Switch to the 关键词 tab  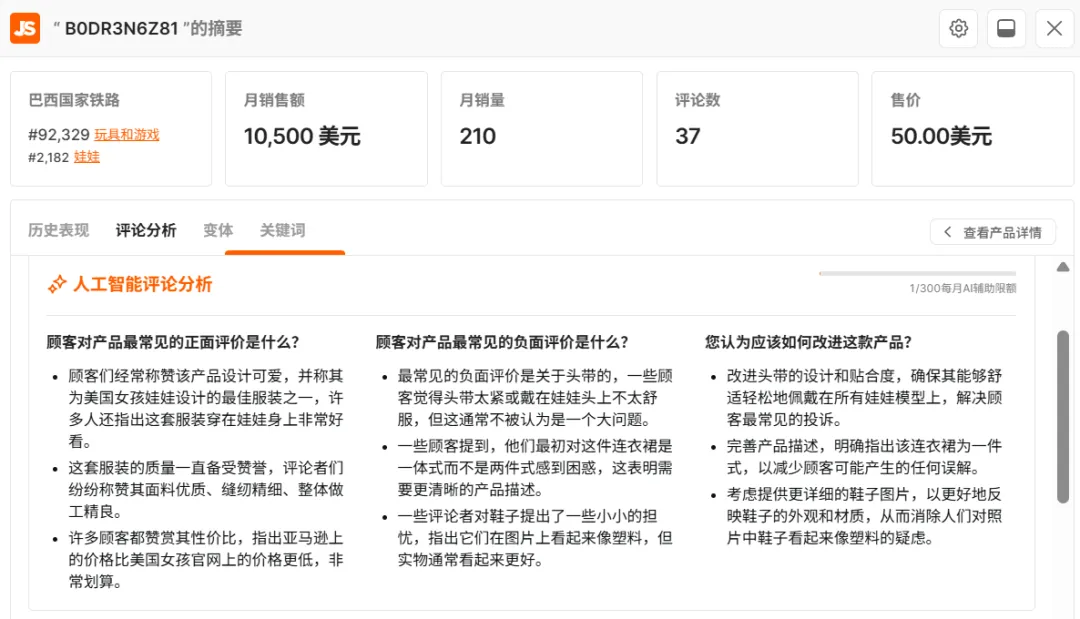(x=283, y=229)
